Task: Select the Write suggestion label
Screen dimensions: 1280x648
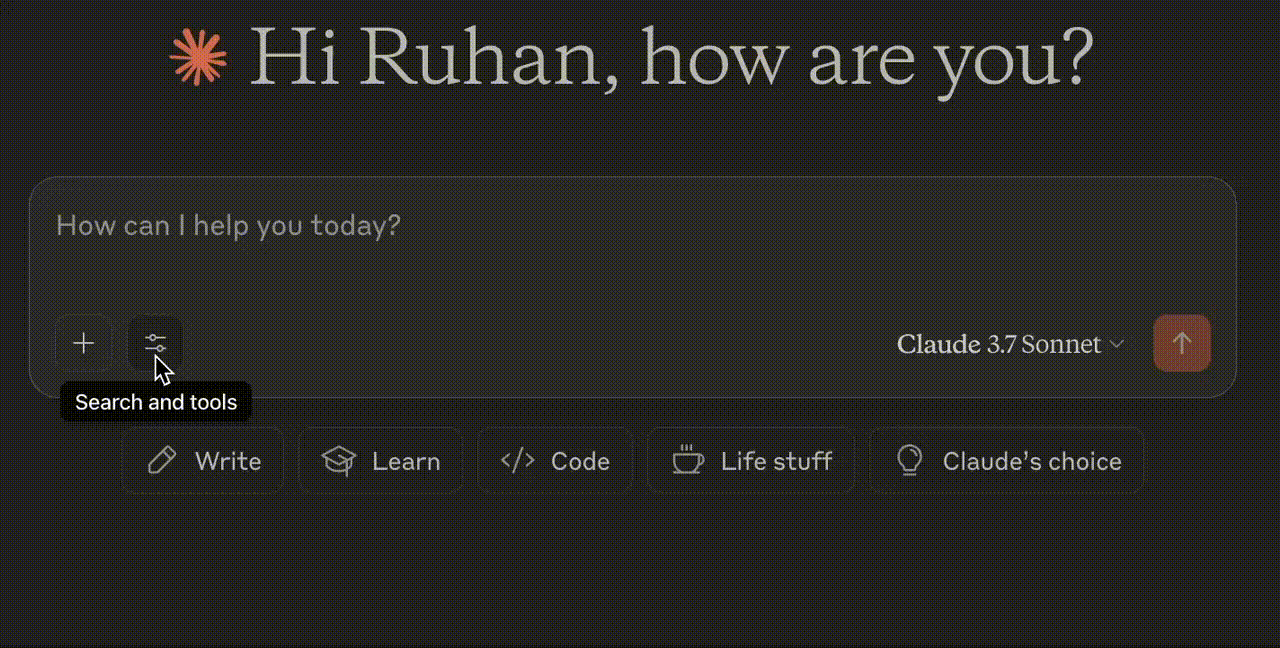Action: pyautogui.click(x=228, y=461)
